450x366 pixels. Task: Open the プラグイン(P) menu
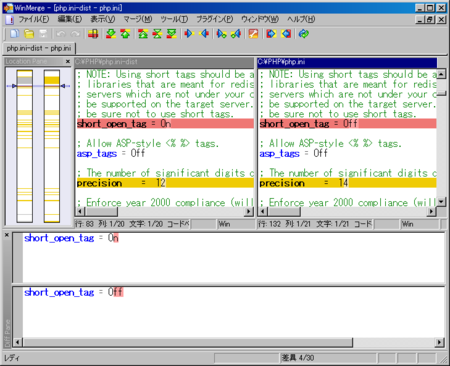tap(214, 19)
